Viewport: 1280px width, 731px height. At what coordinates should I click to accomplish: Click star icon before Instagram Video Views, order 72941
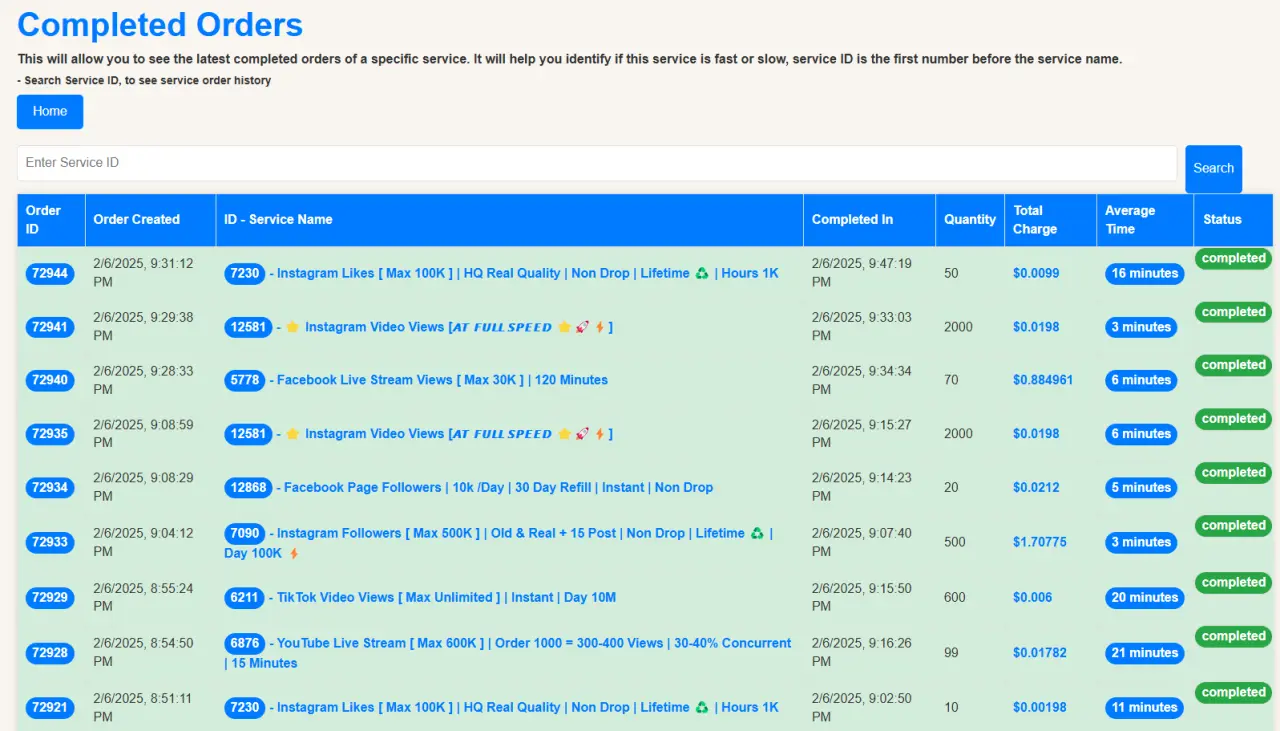coord(293,327)
